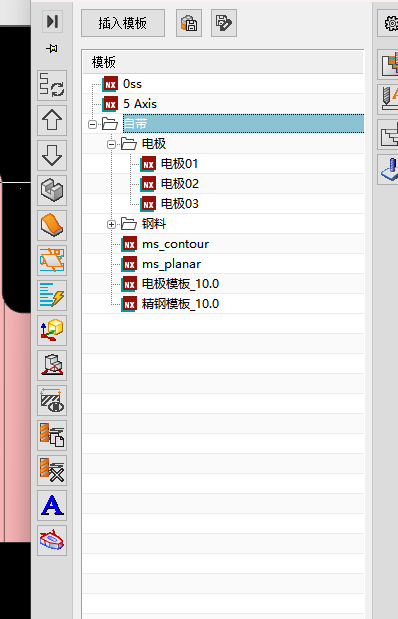Click the orange-outlined plane icon

pos(52,260)
